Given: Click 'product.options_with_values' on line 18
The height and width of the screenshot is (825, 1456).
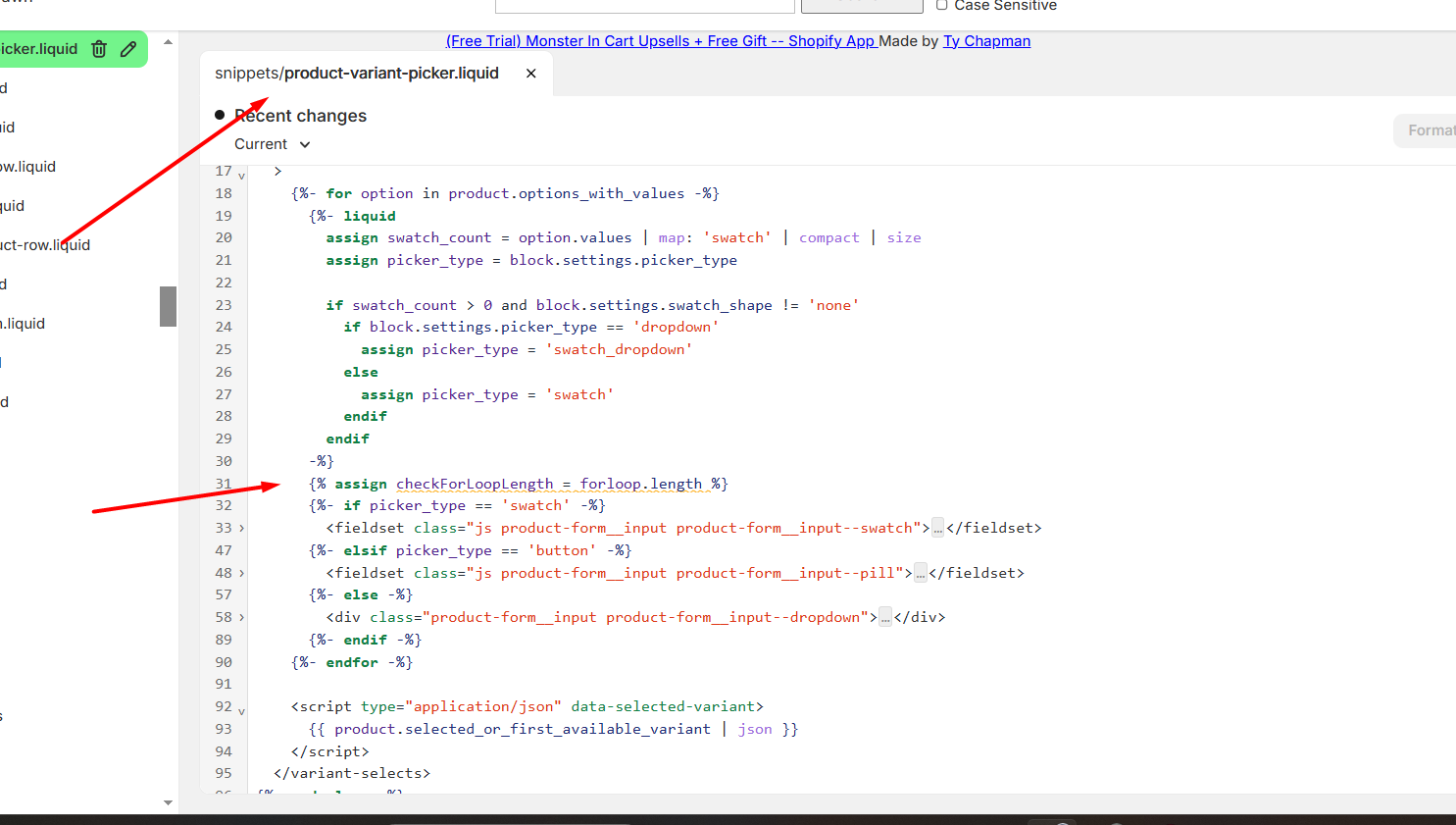Looking at the screenshot, I should click(x=567, y=193).
